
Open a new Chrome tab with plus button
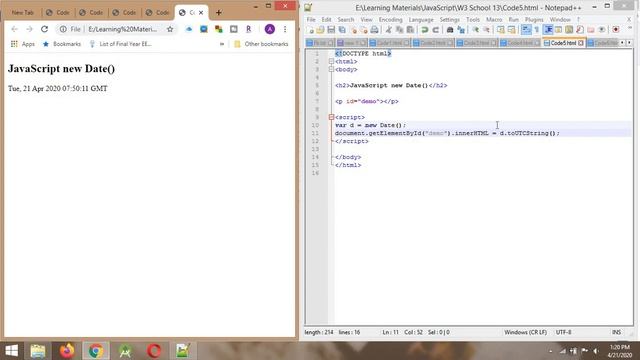[219, 13]
